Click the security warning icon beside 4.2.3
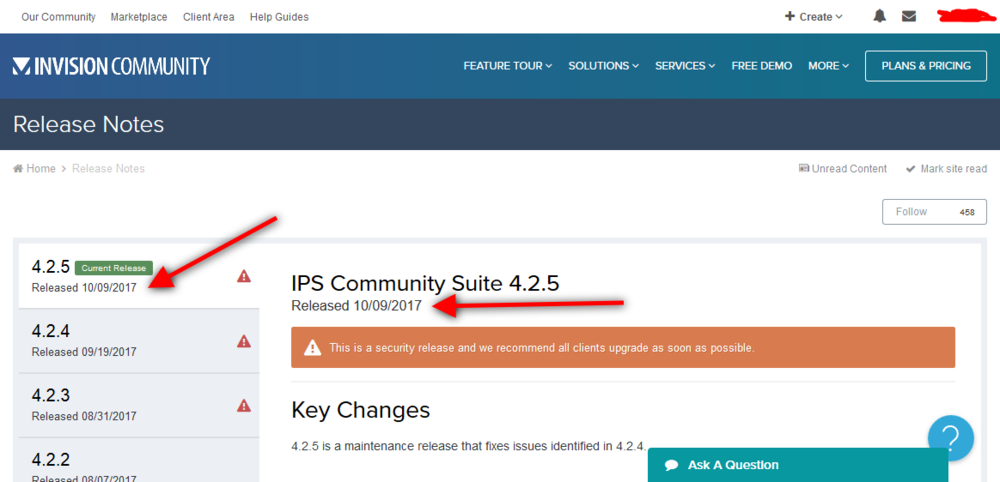This screenshot has height=482, width=1000. (244, 405)
